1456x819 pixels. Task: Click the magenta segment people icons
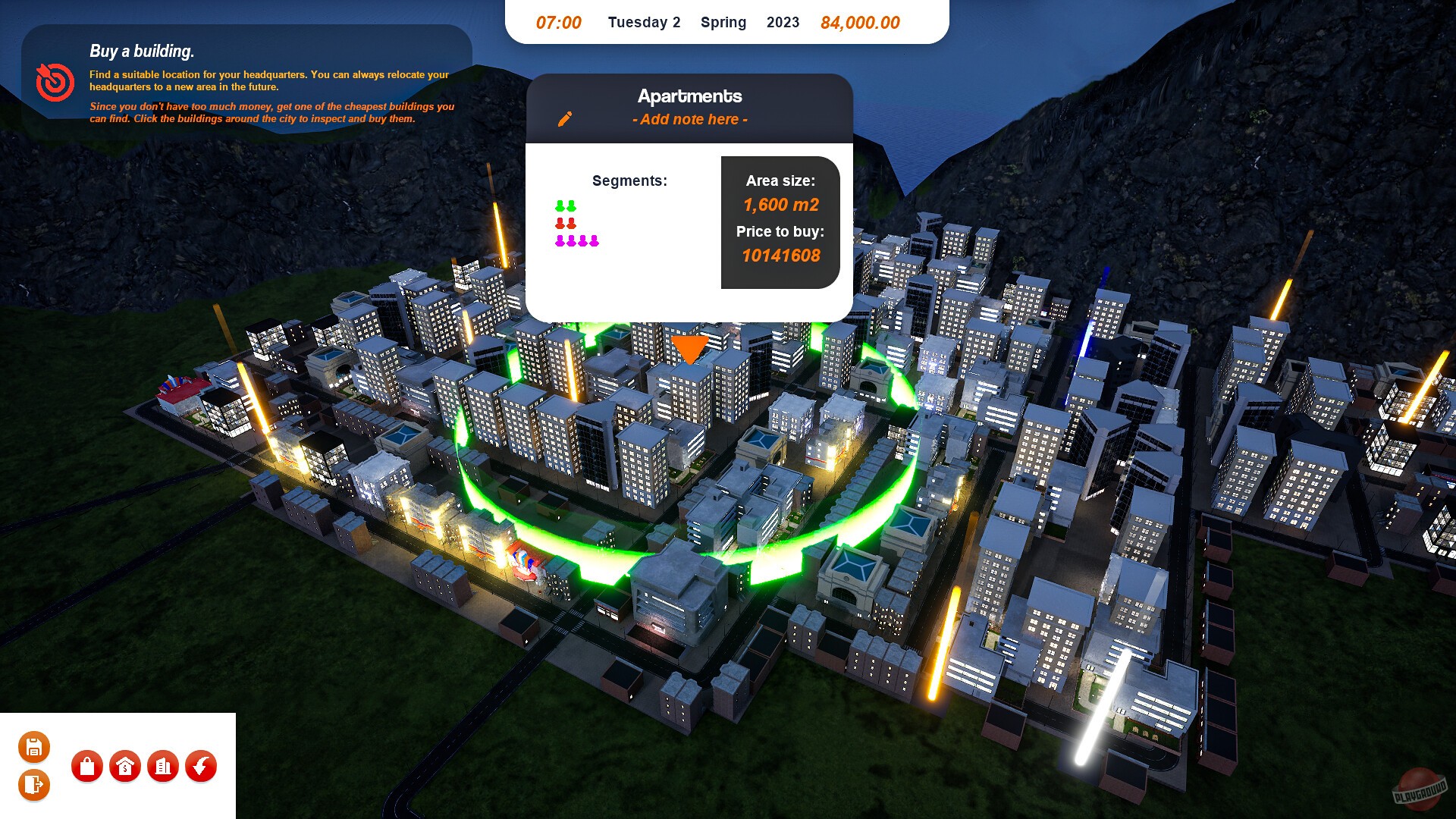coord(577,241)
